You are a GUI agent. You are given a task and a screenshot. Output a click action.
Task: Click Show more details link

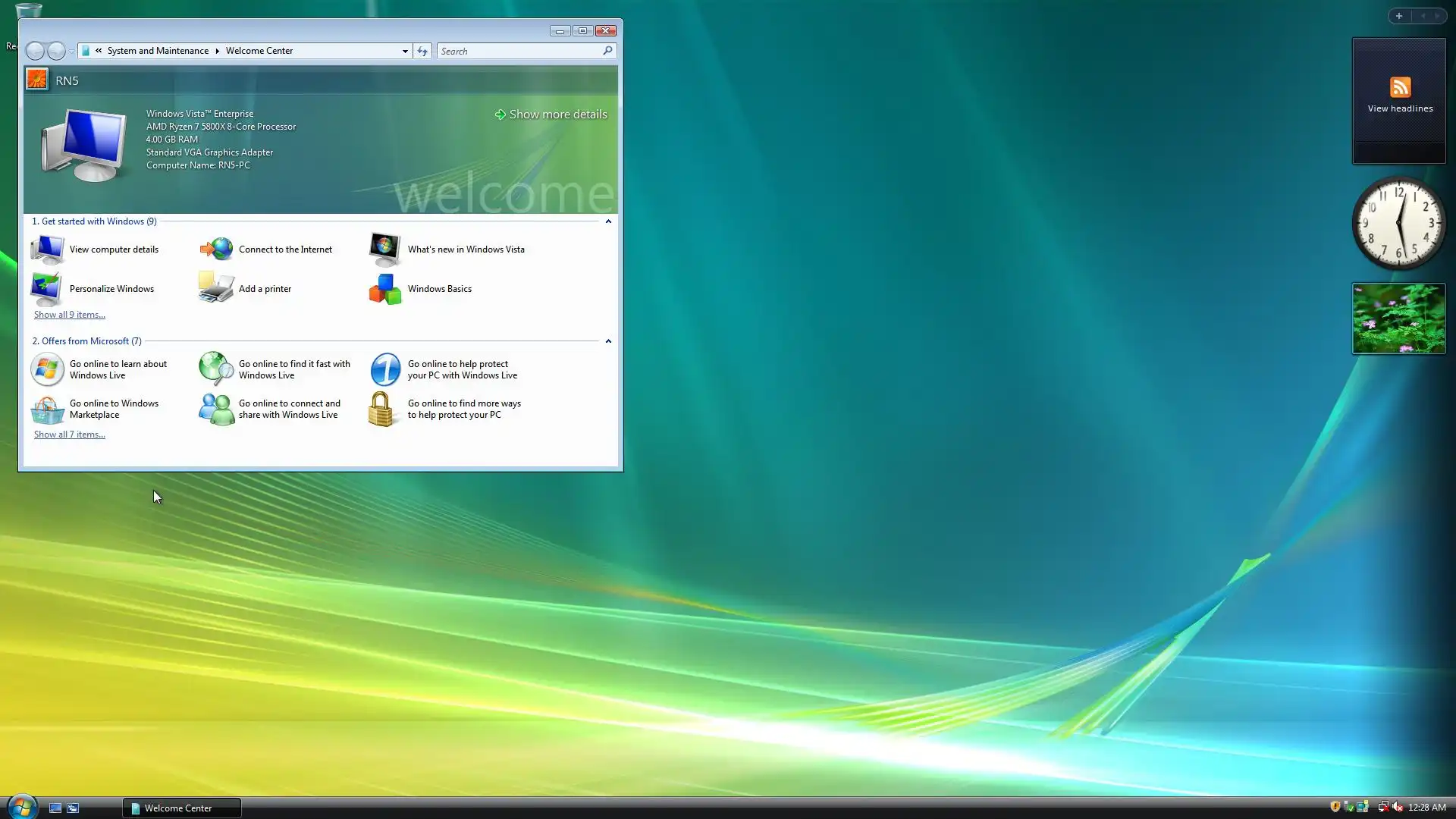(x=557, y=115)
